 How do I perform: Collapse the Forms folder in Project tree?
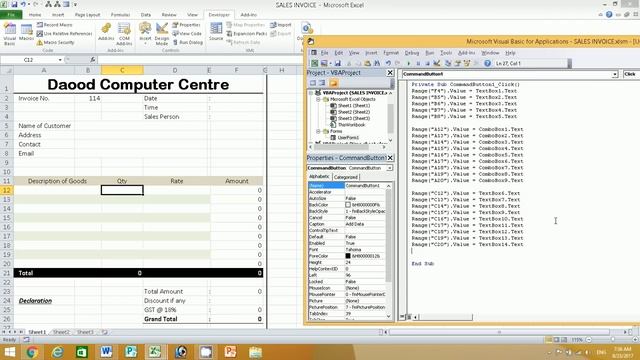[318, 131]
